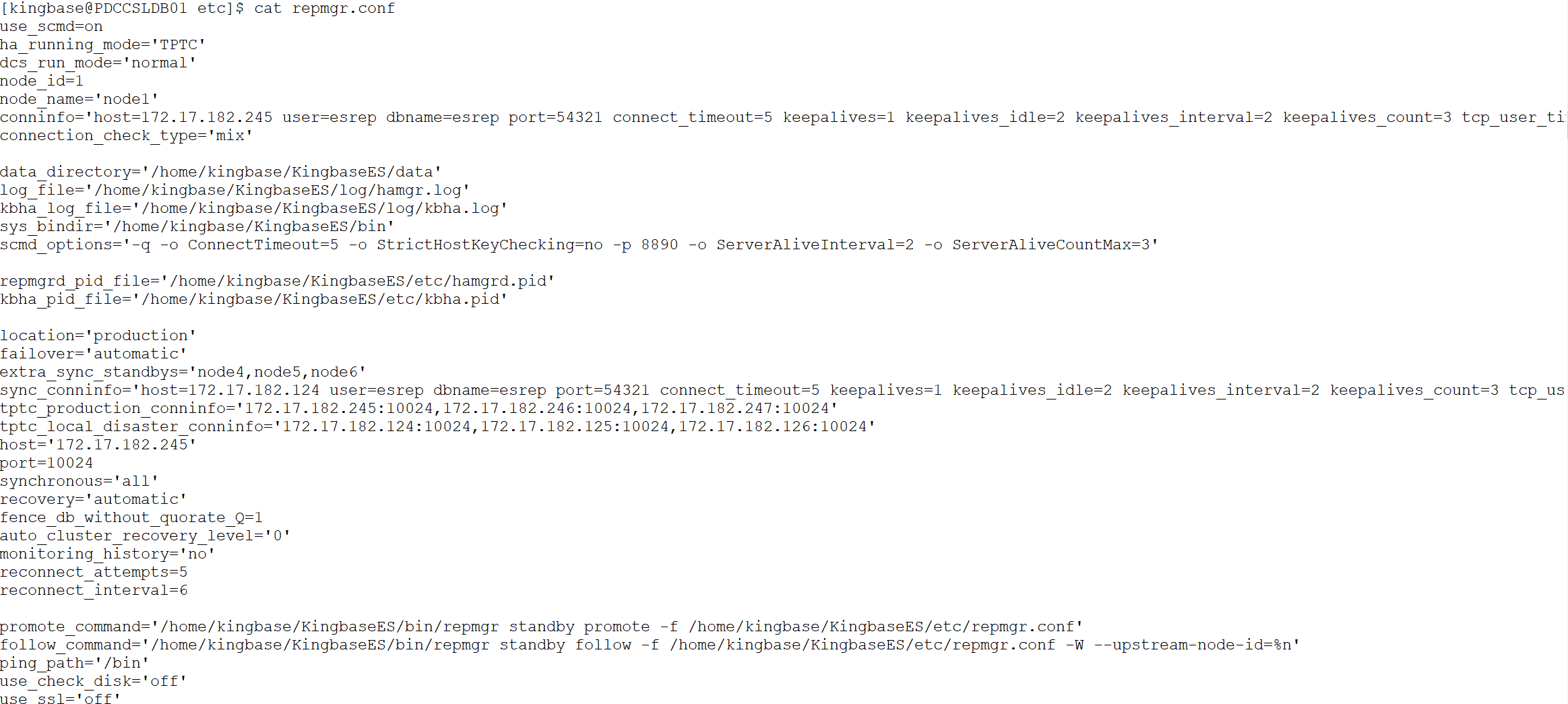
Task: Click the ha_running_mode='TPTC' line
Action: click(x=102, y=45)
